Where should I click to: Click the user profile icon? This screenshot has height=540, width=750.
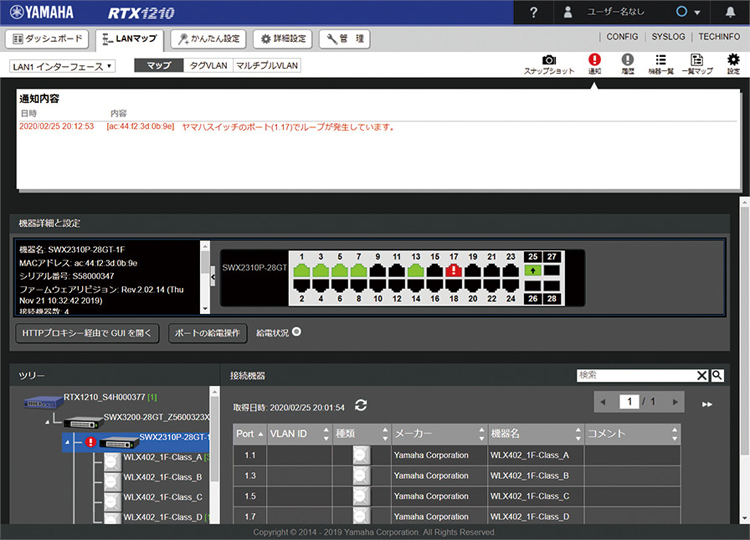point(568,12)
